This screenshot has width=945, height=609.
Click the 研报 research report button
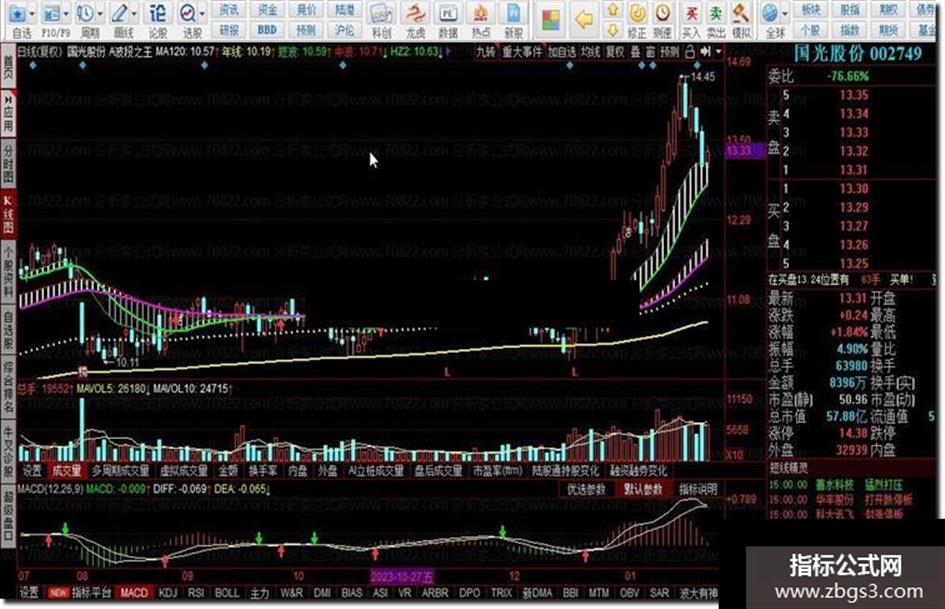tap(229, 30)
